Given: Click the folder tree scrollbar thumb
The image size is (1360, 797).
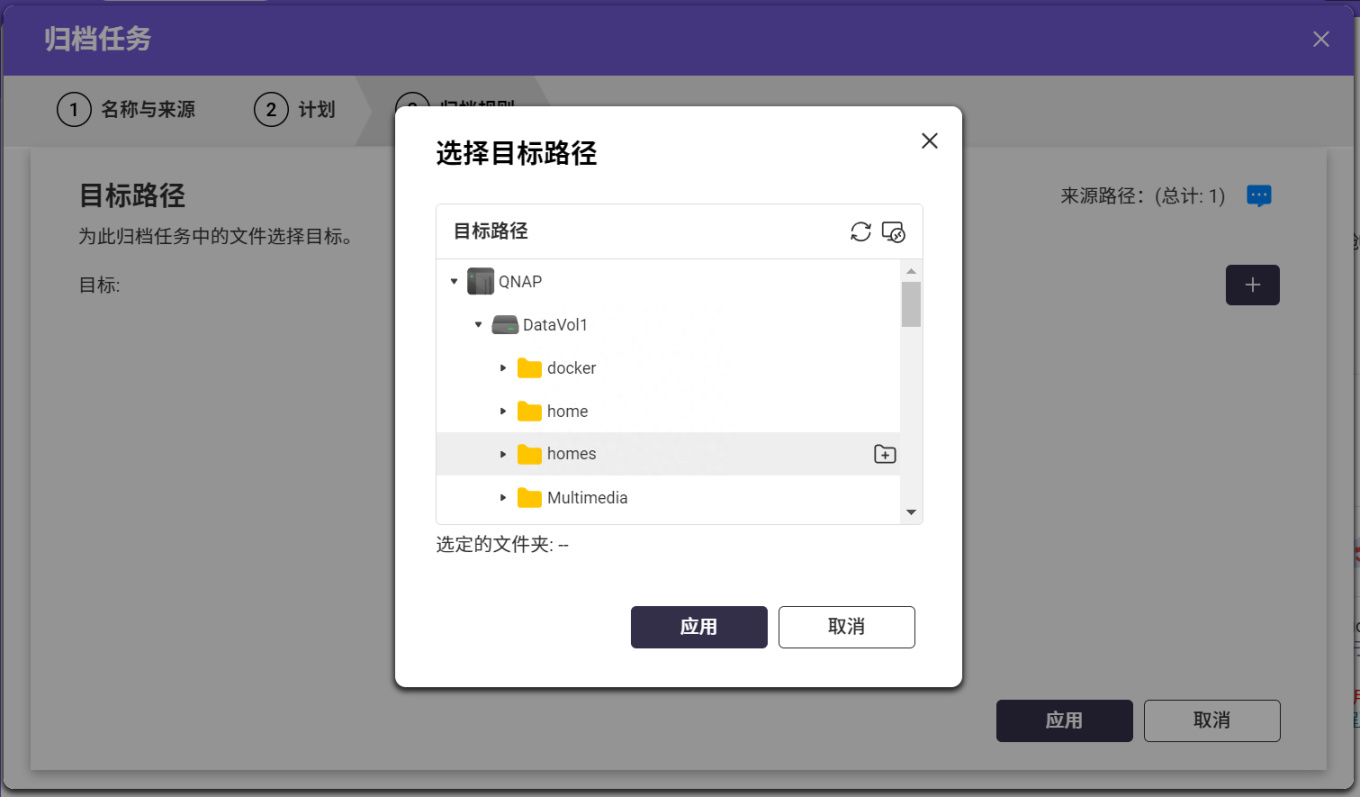Looking at the screenshot, I should [911, 304].
